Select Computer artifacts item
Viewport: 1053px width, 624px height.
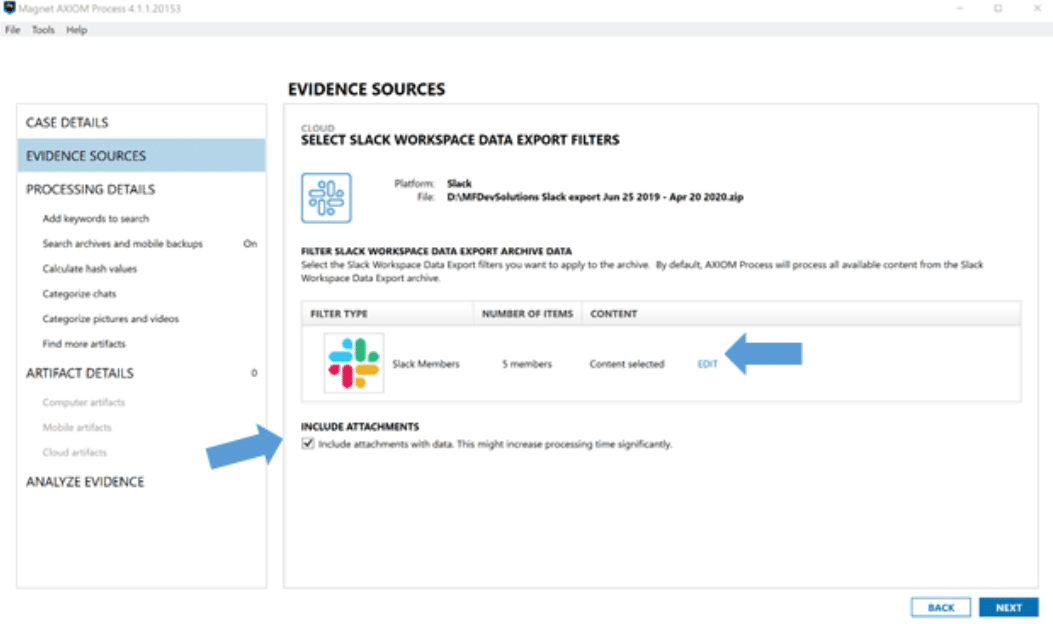[x=84, y=402]
